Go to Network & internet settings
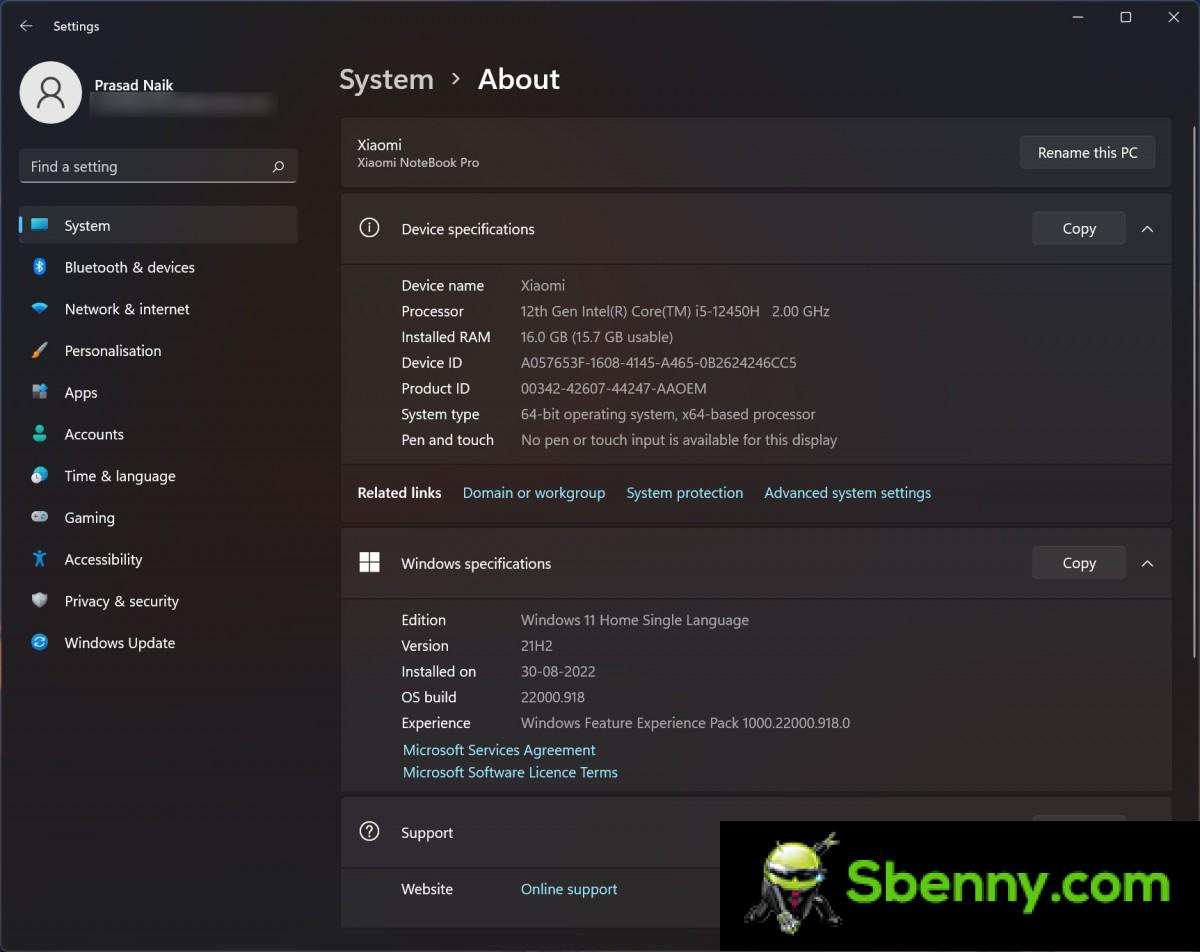Viewport: 1200px width, 952px height. click(158, 309)
